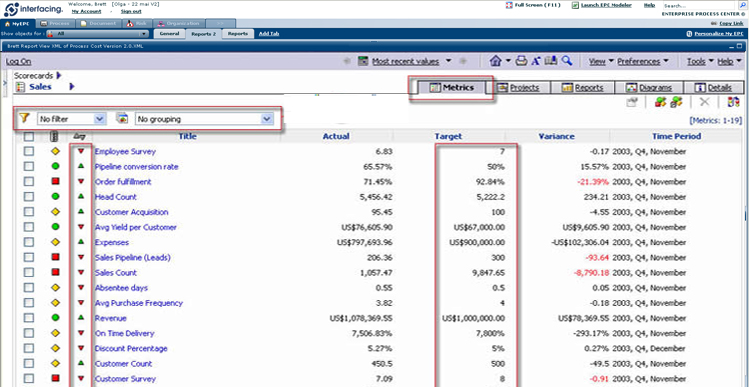The height and width of the screenshot is (387, 749).
Task: Open the General tab
Action: tap(170, 34)
